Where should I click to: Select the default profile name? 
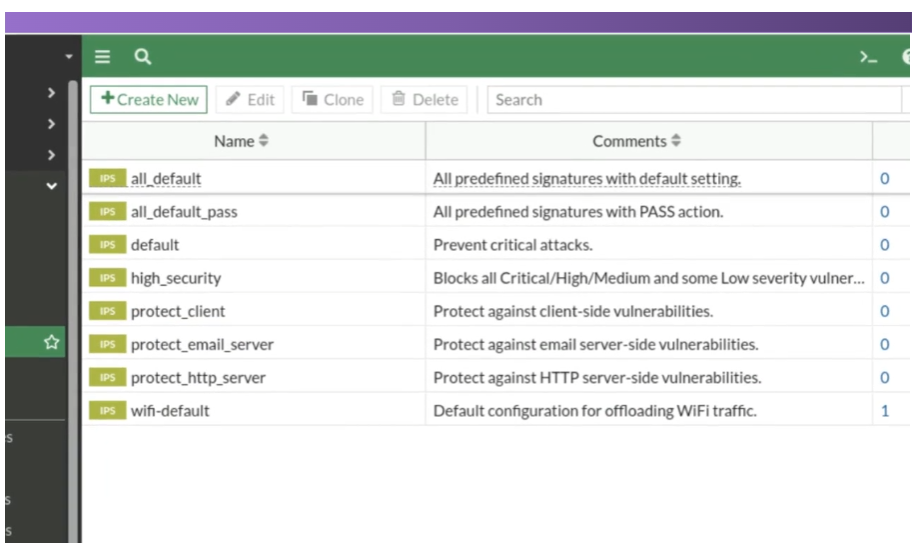[x=155, y=245]
